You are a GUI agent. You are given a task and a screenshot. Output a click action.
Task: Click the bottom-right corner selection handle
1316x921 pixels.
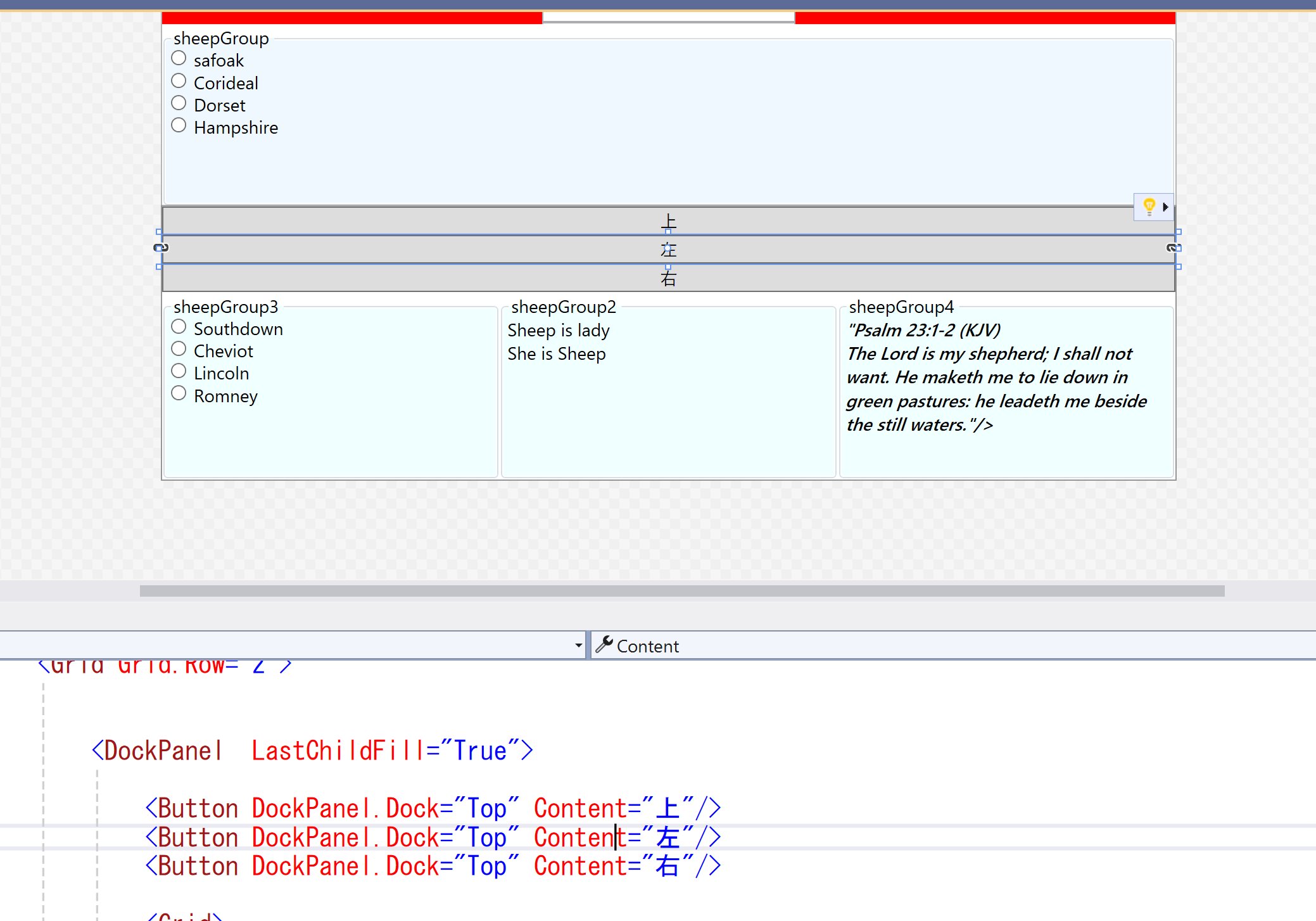(x=1178, y=267)
